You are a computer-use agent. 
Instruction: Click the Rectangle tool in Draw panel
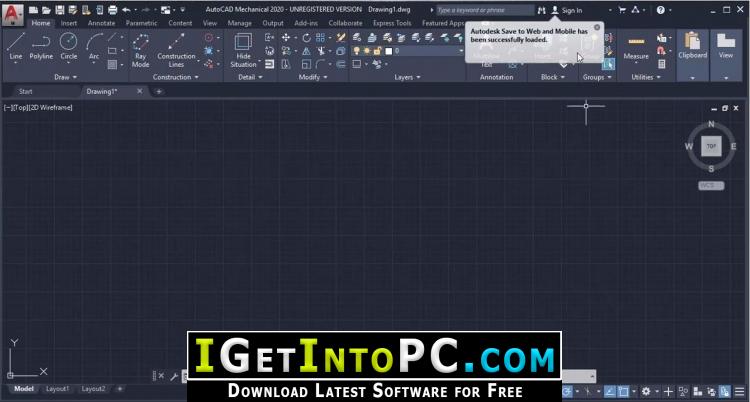[112, 51]
